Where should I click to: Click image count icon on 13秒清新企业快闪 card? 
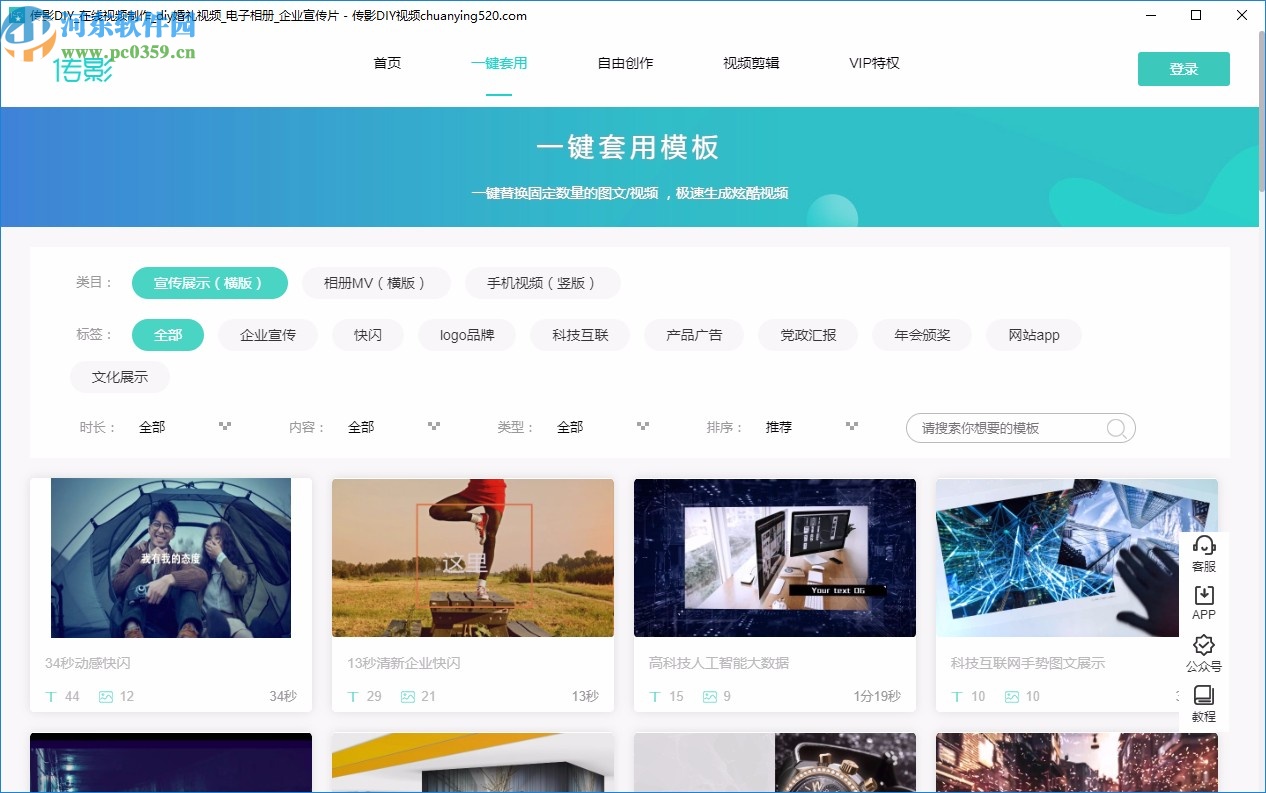(x=408, y=696)
